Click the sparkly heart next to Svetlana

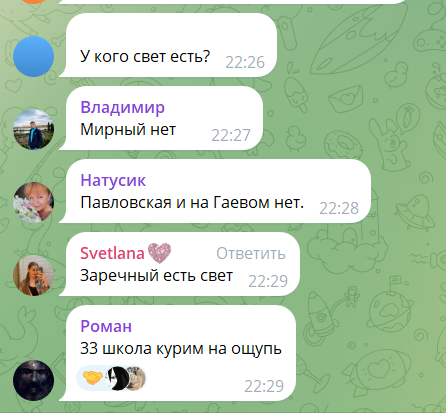click(x=159, y=253)
